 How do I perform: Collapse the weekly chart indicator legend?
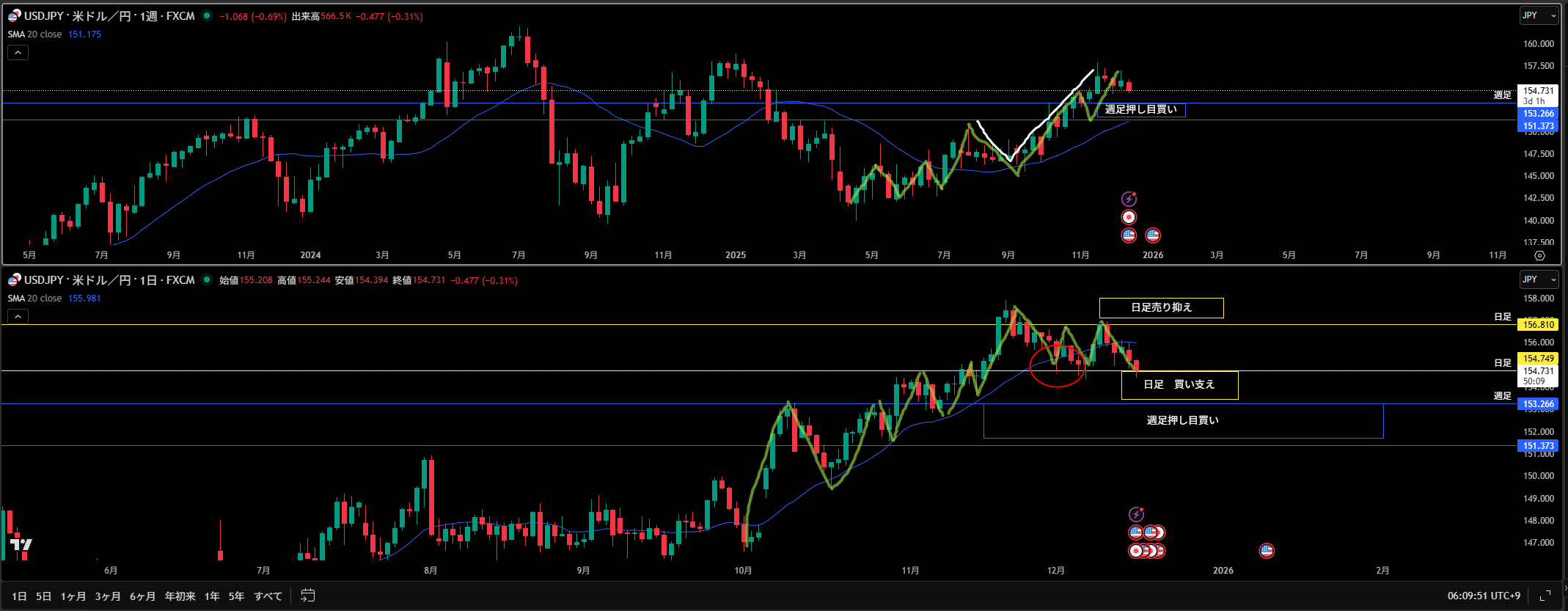click(18, 53)
